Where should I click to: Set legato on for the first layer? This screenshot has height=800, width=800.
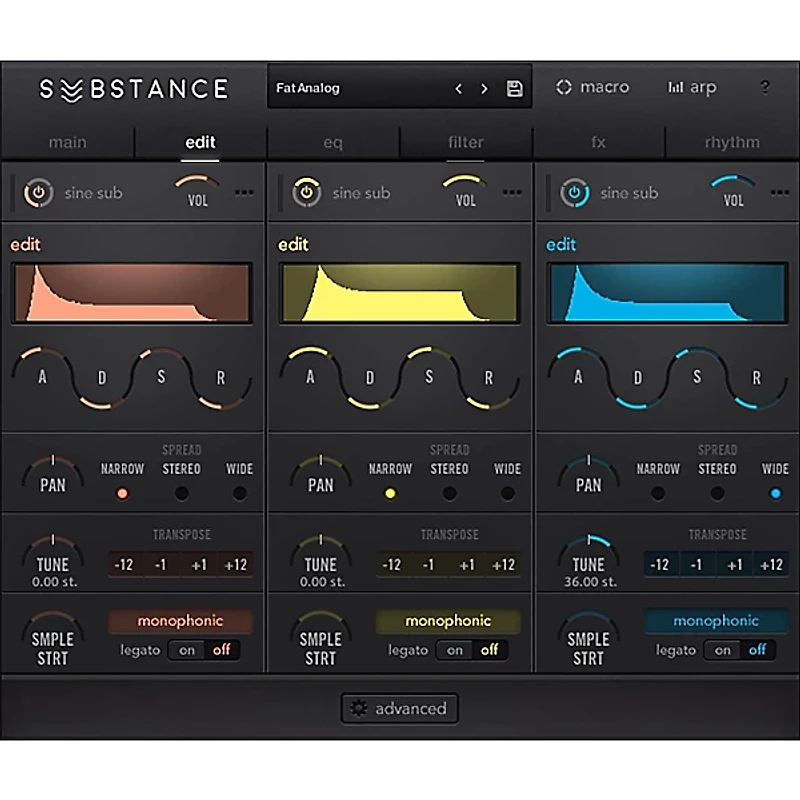(x=188, y=650)
